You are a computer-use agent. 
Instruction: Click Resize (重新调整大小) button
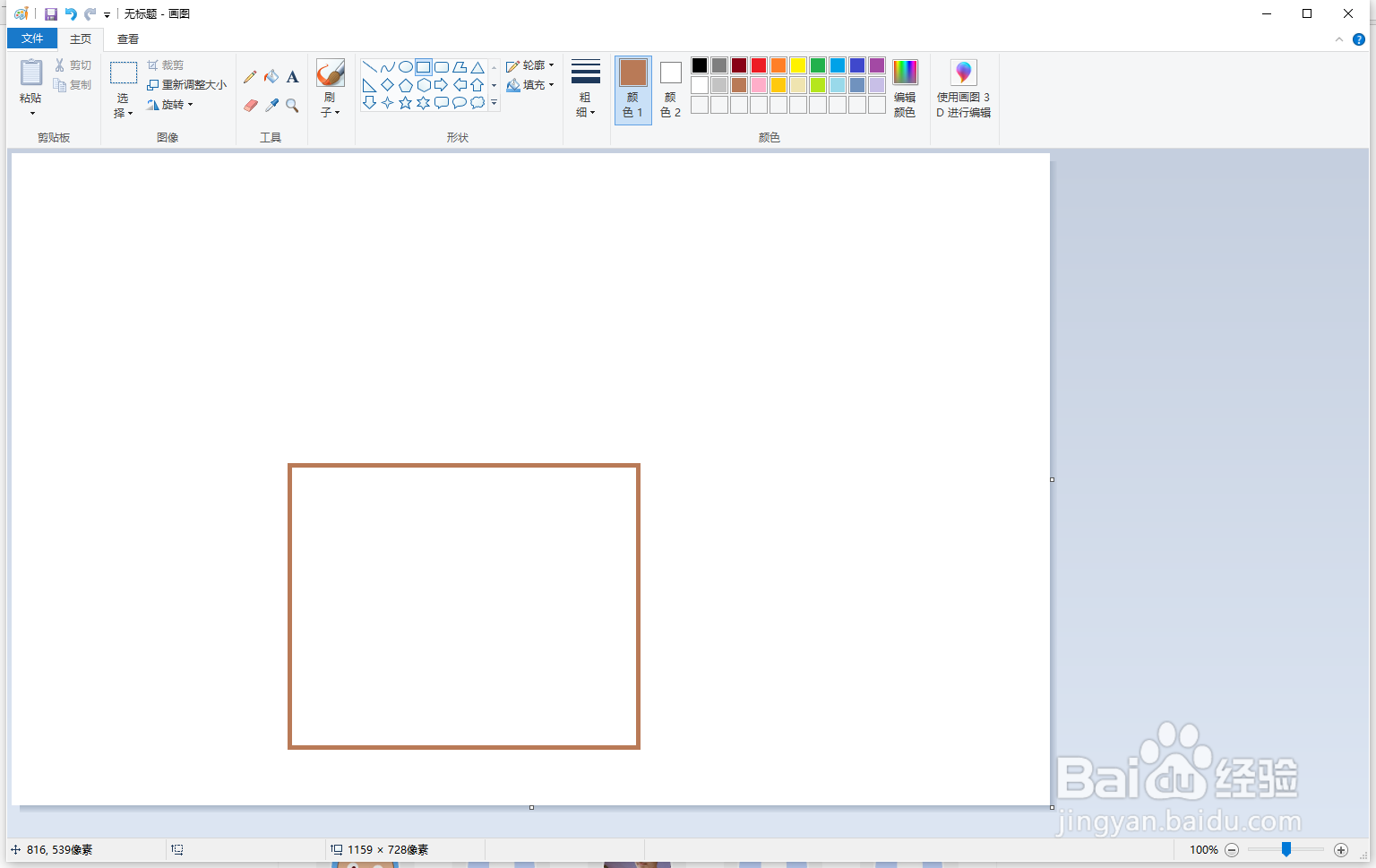186,85
